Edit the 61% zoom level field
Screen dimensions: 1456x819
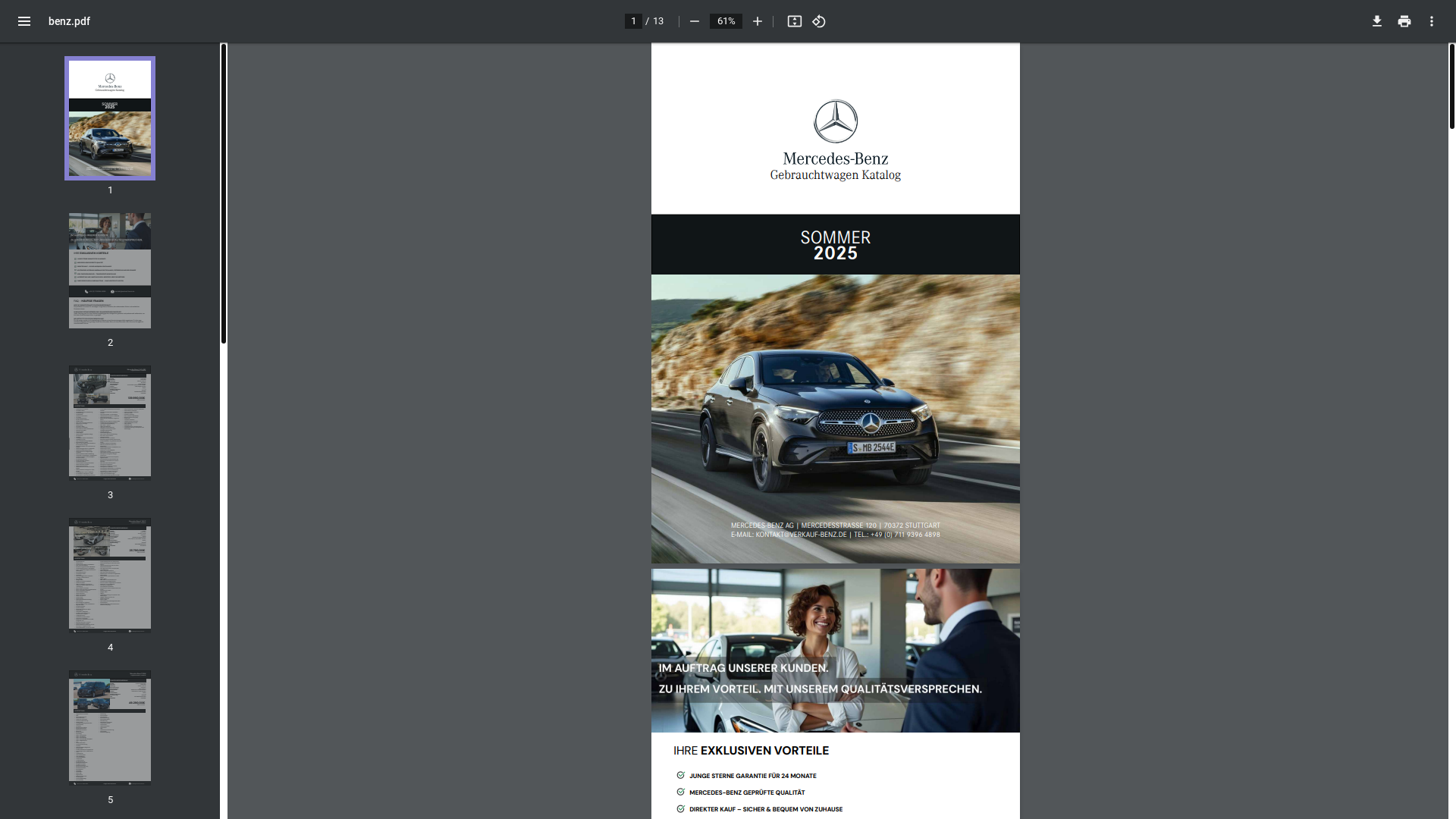tap(726, 21)
